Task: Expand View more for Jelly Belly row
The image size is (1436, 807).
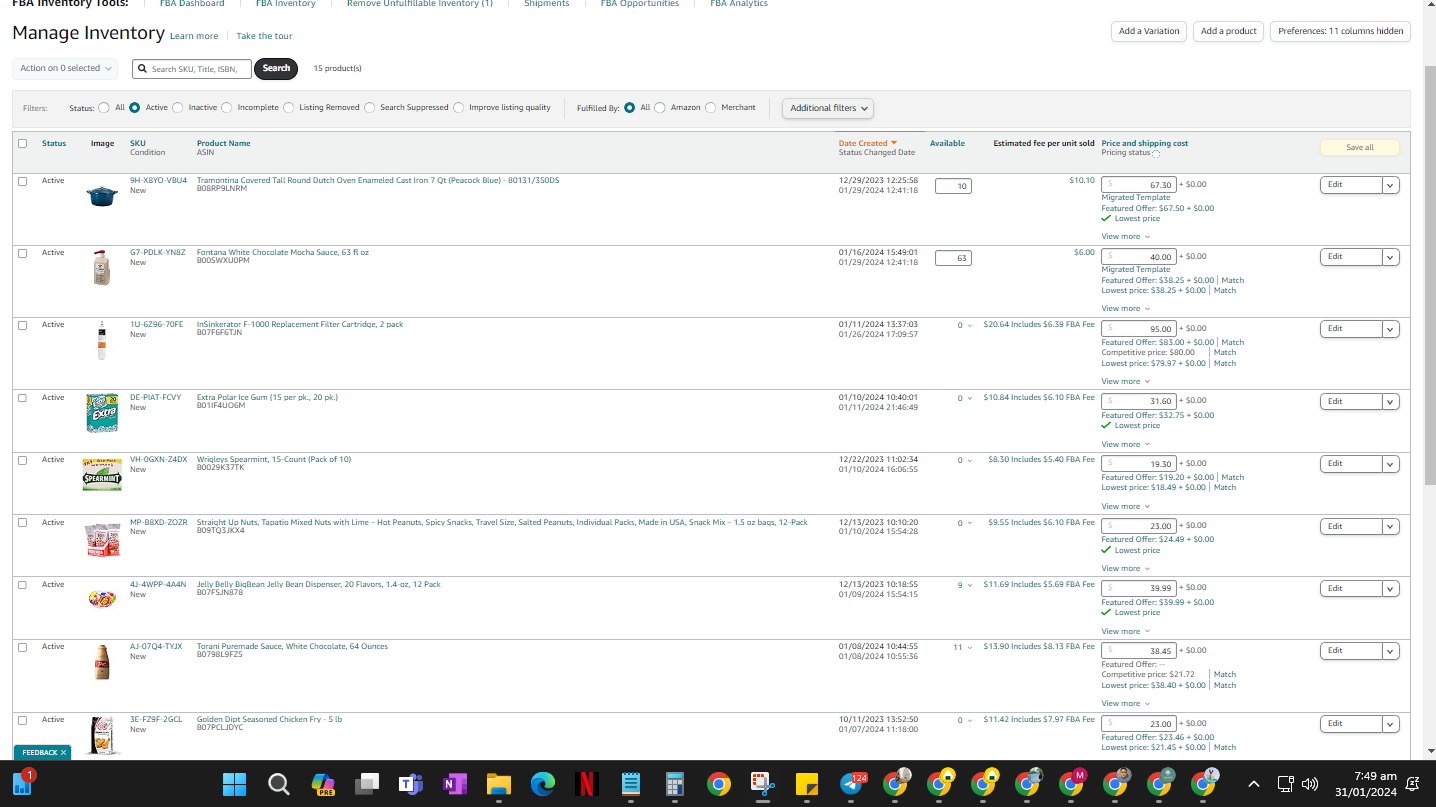Action: click(x=1126, y=631)
